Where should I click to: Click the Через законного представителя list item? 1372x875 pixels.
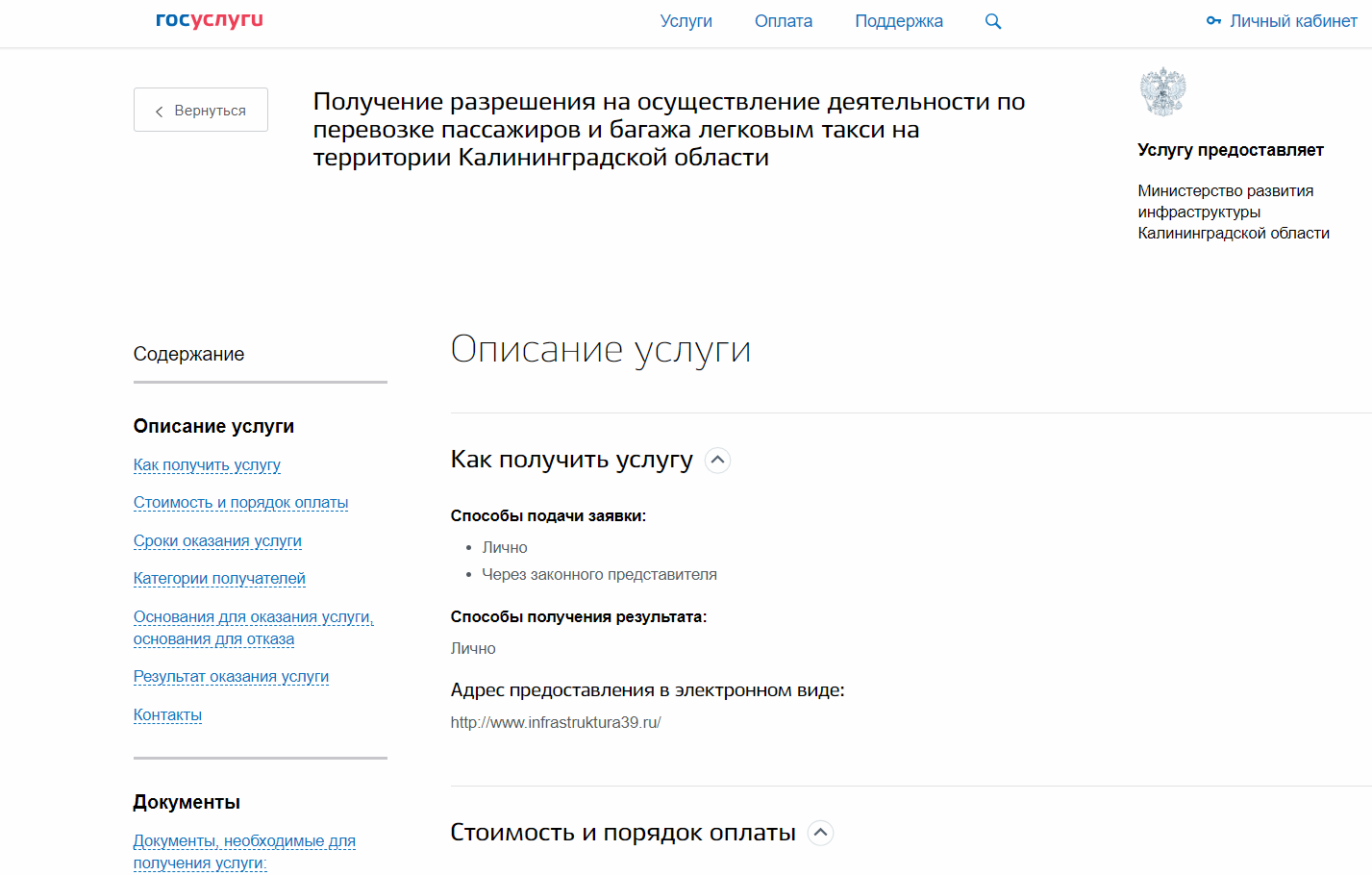(x=599, y=574)
